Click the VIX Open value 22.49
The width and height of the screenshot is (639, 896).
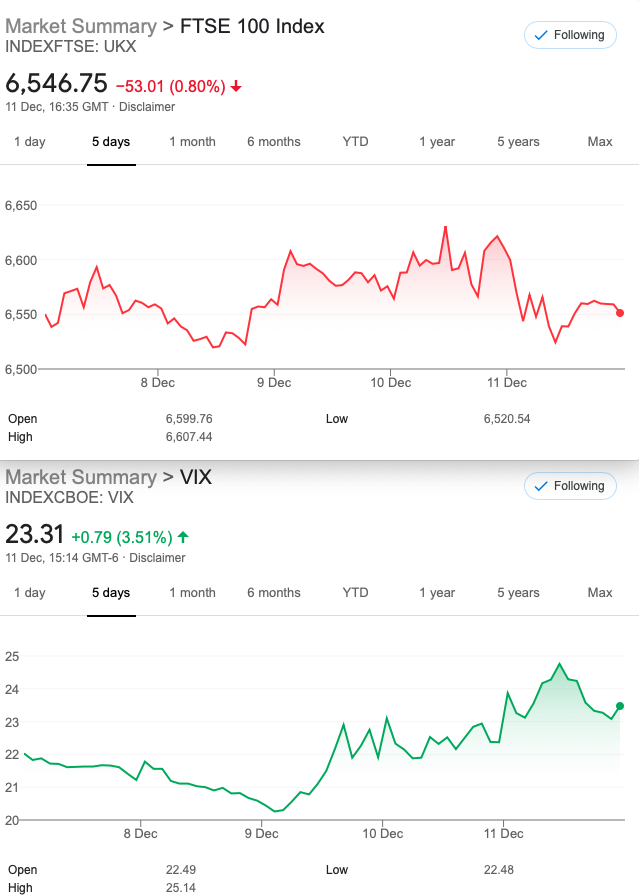[x=181, y=870]
